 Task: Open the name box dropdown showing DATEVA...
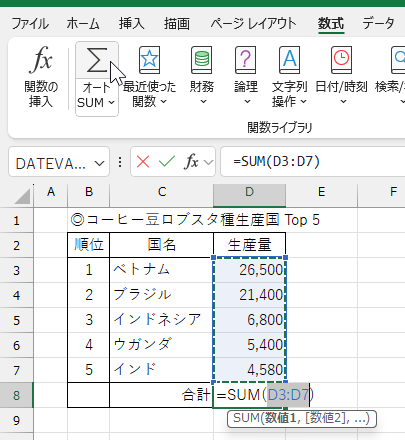tap(99, 163)
